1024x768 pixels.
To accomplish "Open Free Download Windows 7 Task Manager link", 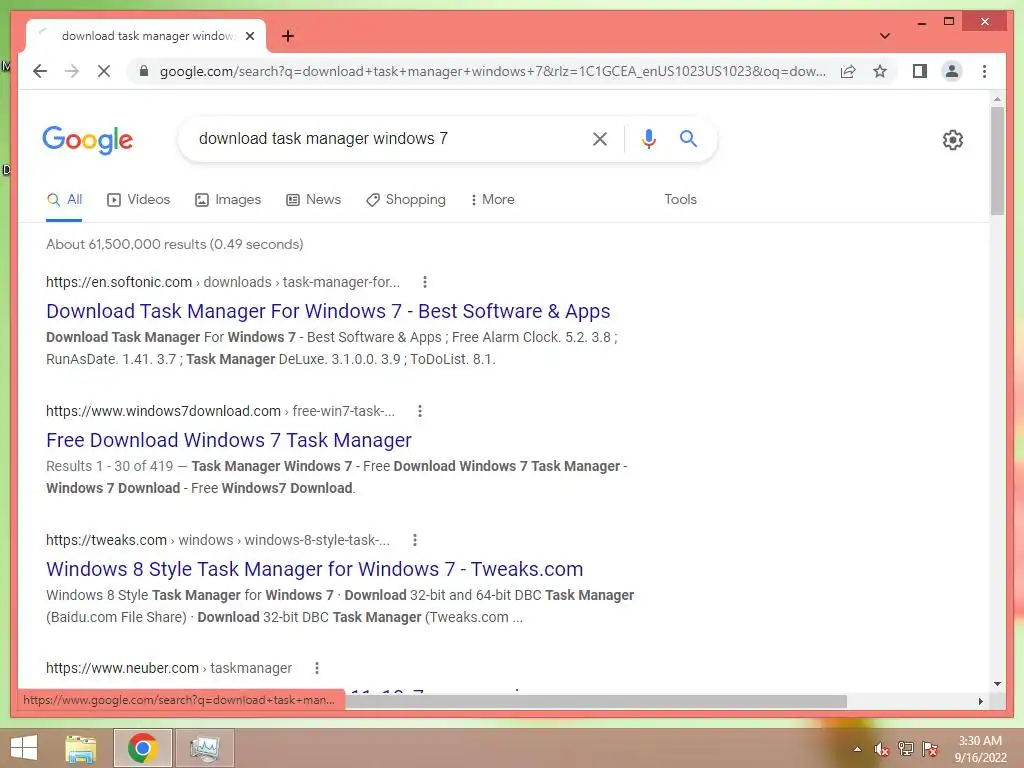I will point(229,440).
